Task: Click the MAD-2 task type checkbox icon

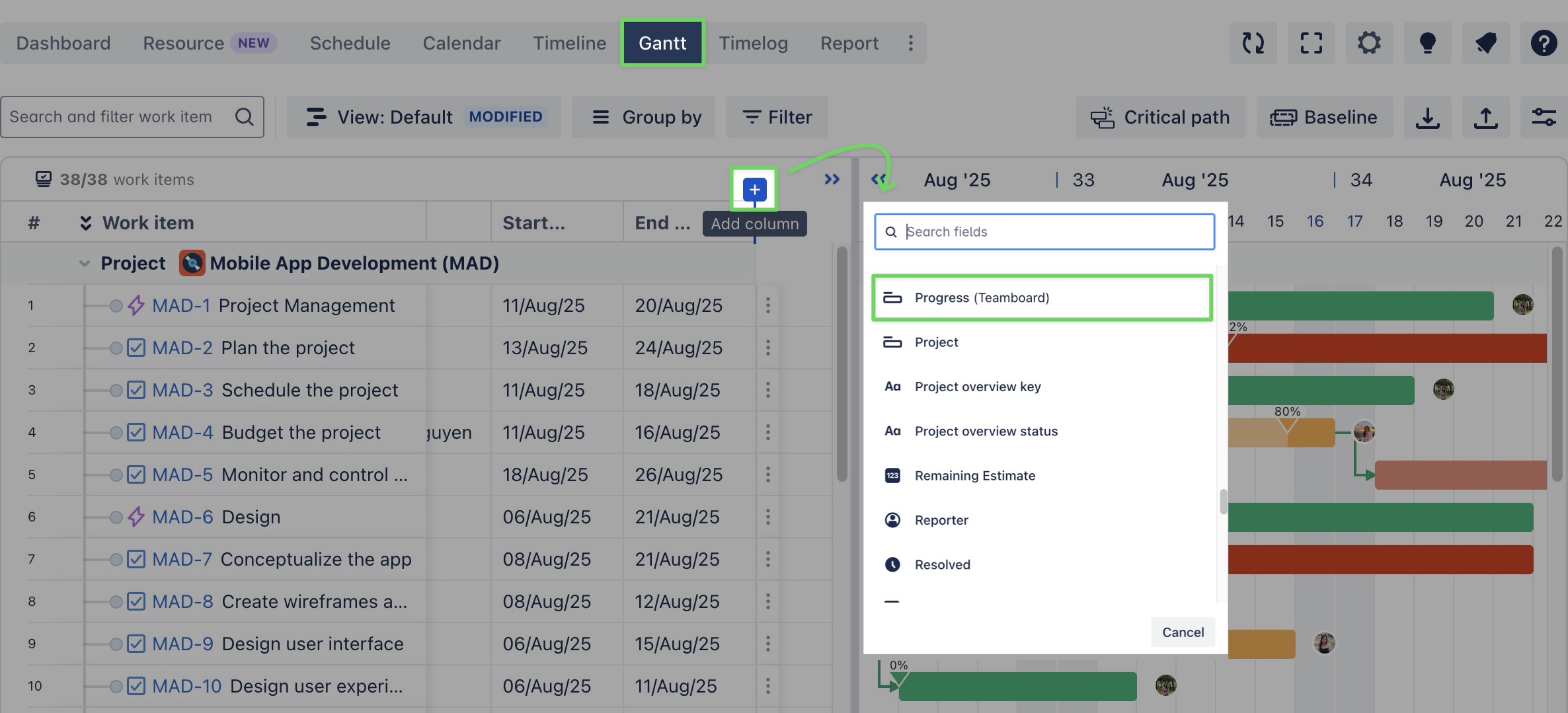Action: coord(136,348)
